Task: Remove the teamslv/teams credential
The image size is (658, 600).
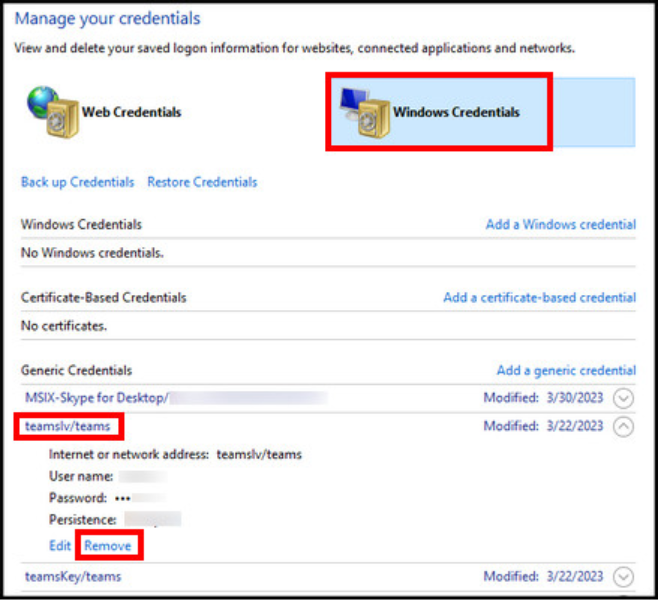Action: 108,545
